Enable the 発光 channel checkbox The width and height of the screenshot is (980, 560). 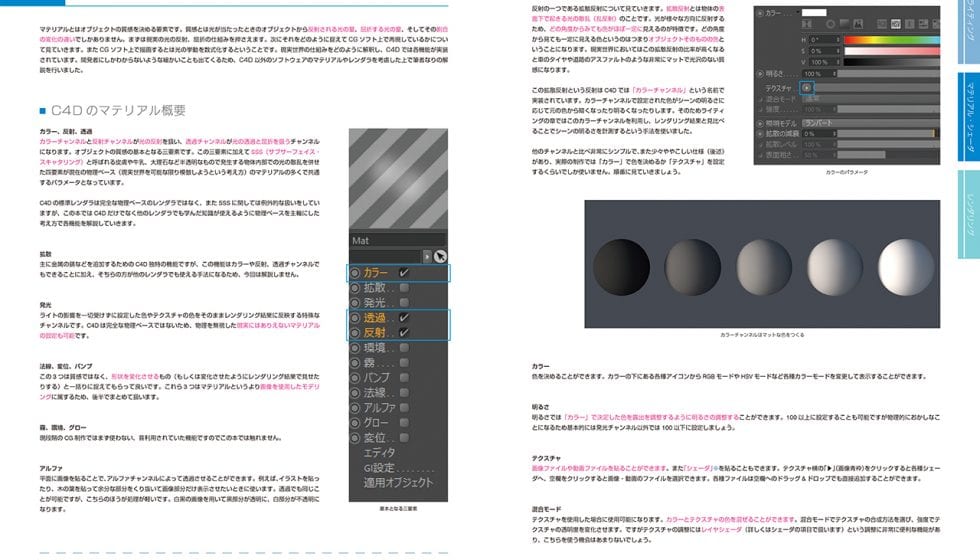[404, 302]
